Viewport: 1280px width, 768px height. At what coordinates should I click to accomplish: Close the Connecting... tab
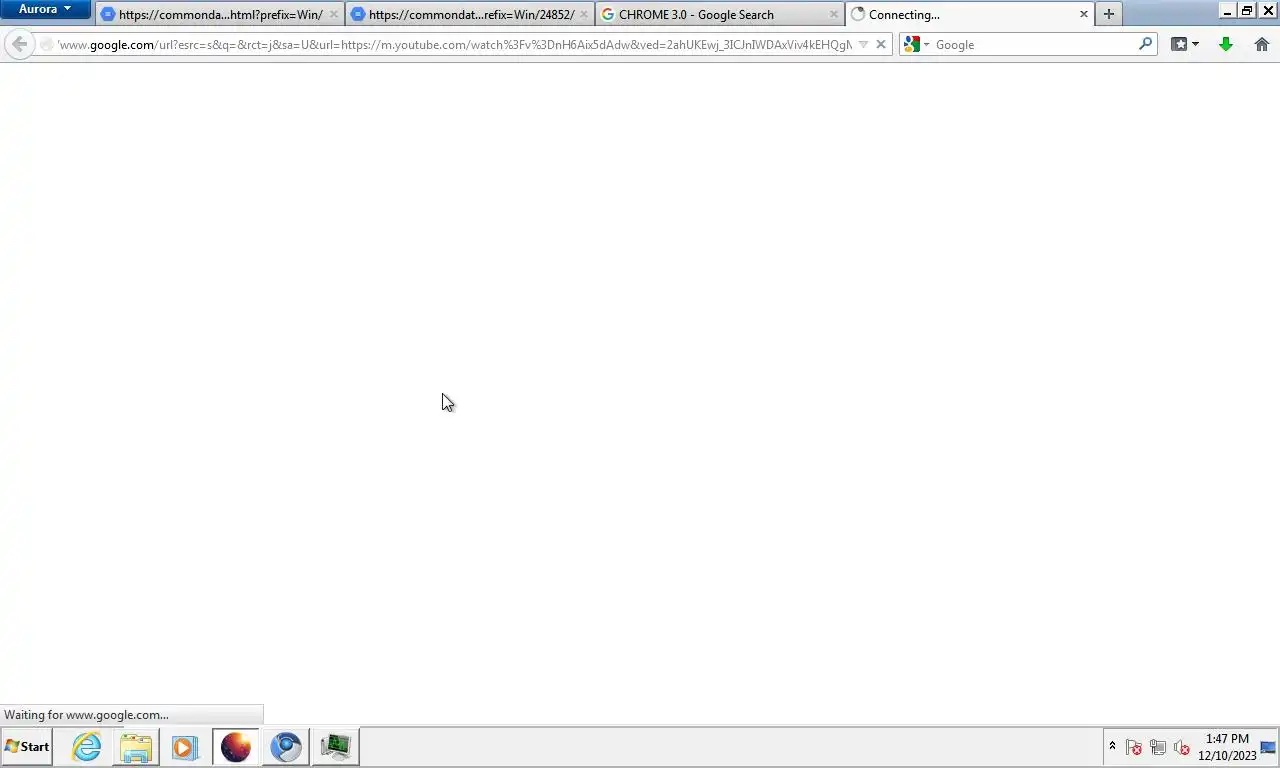point(1084,15)
